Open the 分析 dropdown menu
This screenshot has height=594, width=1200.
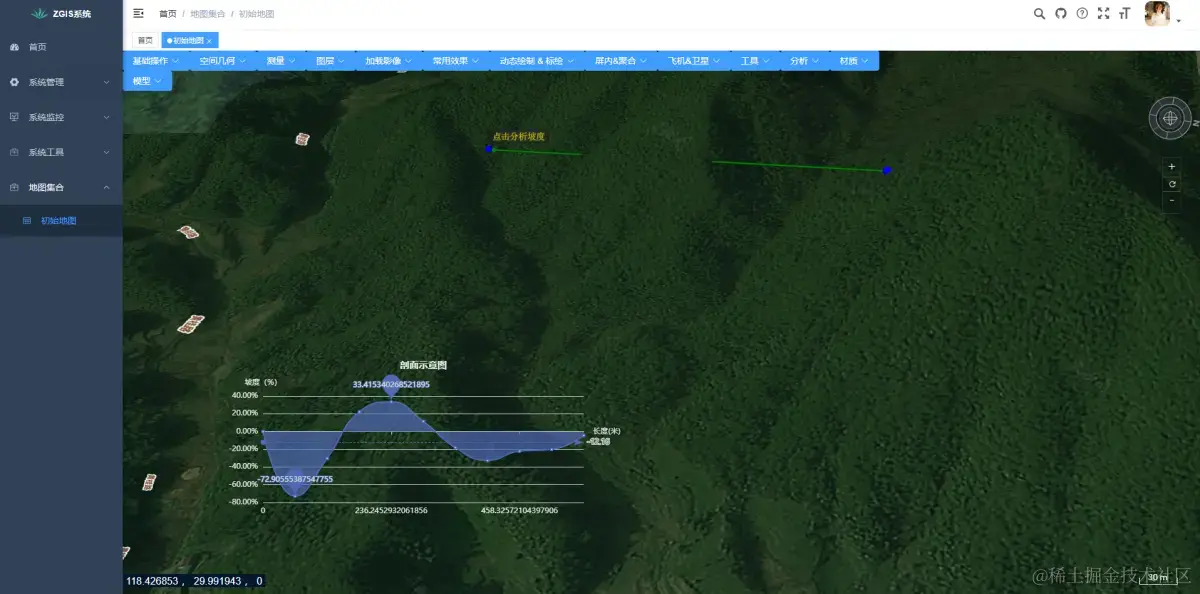804,61
